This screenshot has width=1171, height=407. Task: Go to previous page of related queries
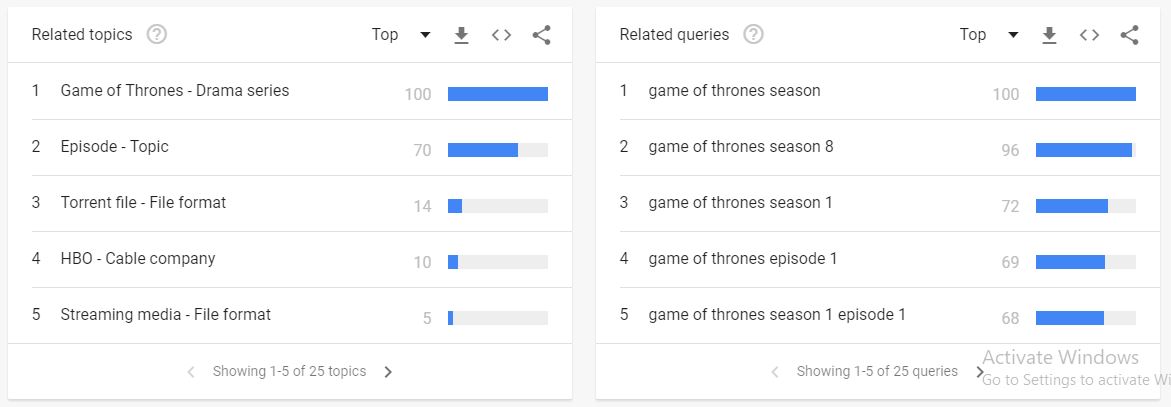pos(775,372)
